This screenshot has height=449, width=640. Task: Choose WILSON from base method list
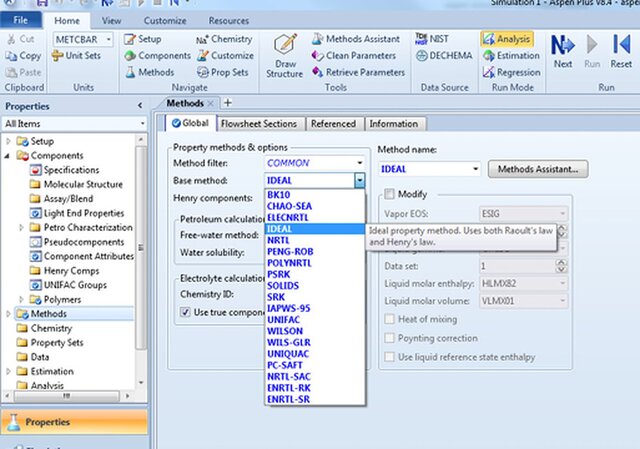point(315,331)
